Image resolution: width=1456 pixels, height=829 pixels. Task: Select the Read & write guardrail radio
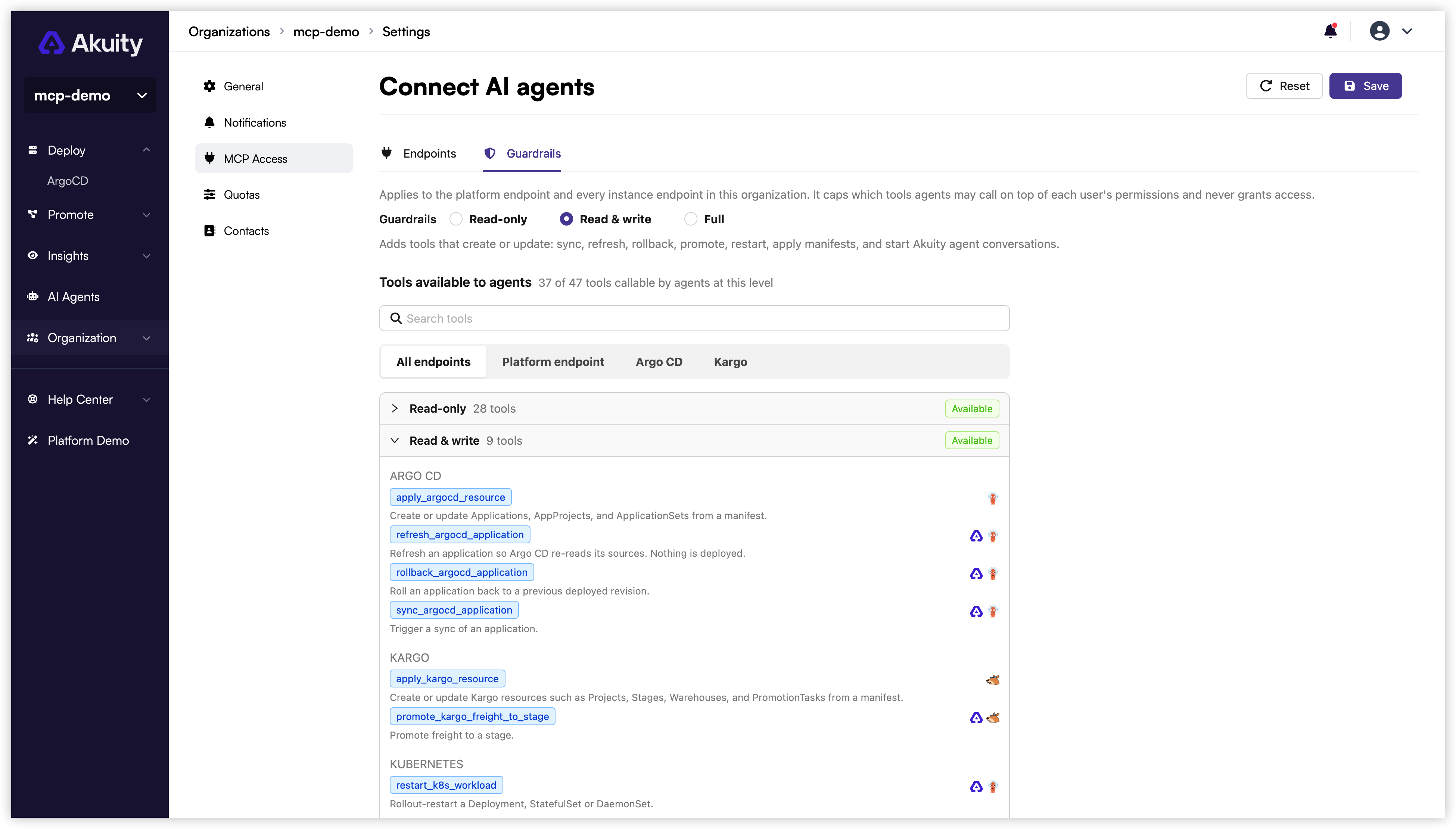[566, 219]
